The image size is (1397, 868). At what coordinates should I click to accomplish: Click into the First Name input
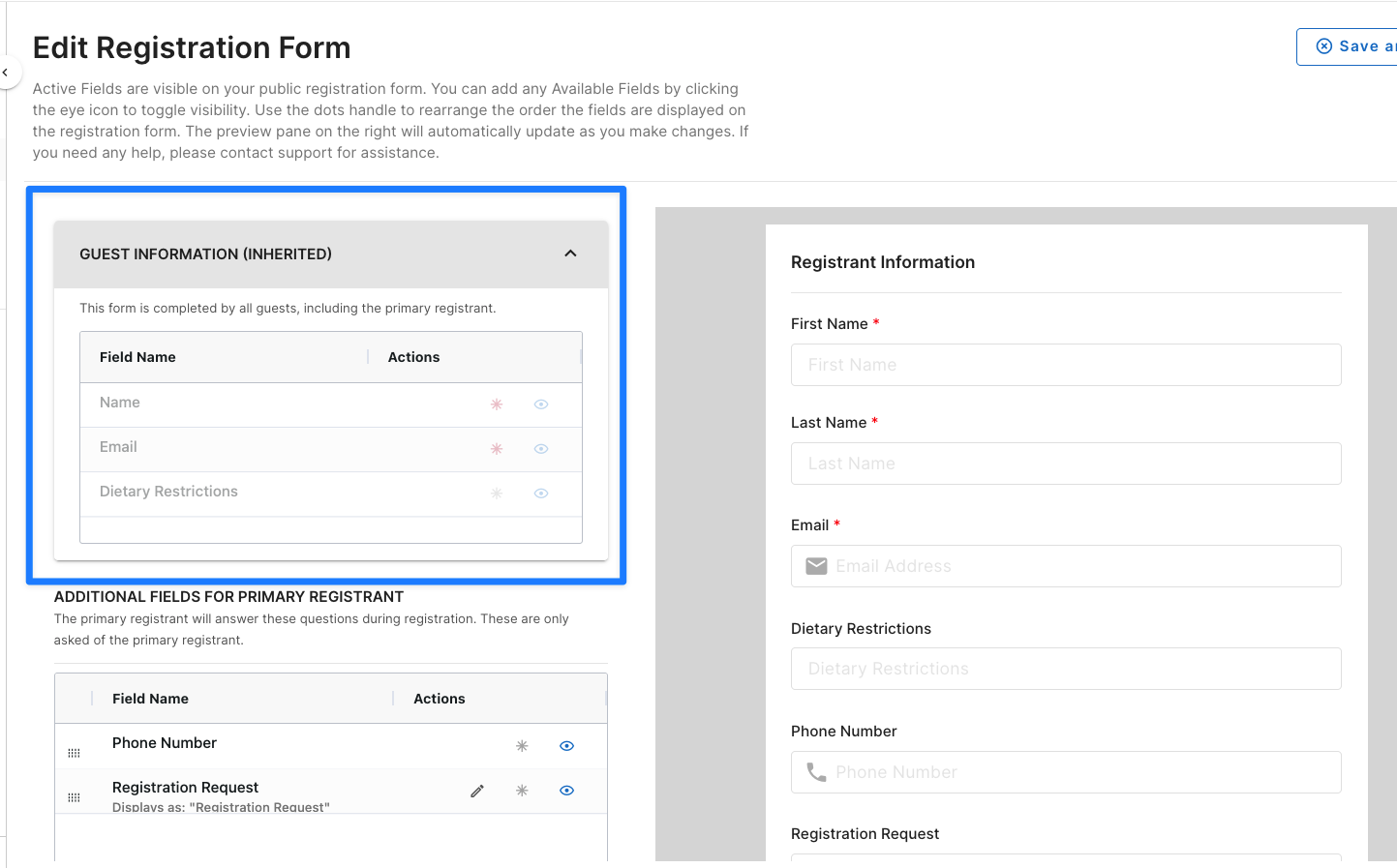1066,365
